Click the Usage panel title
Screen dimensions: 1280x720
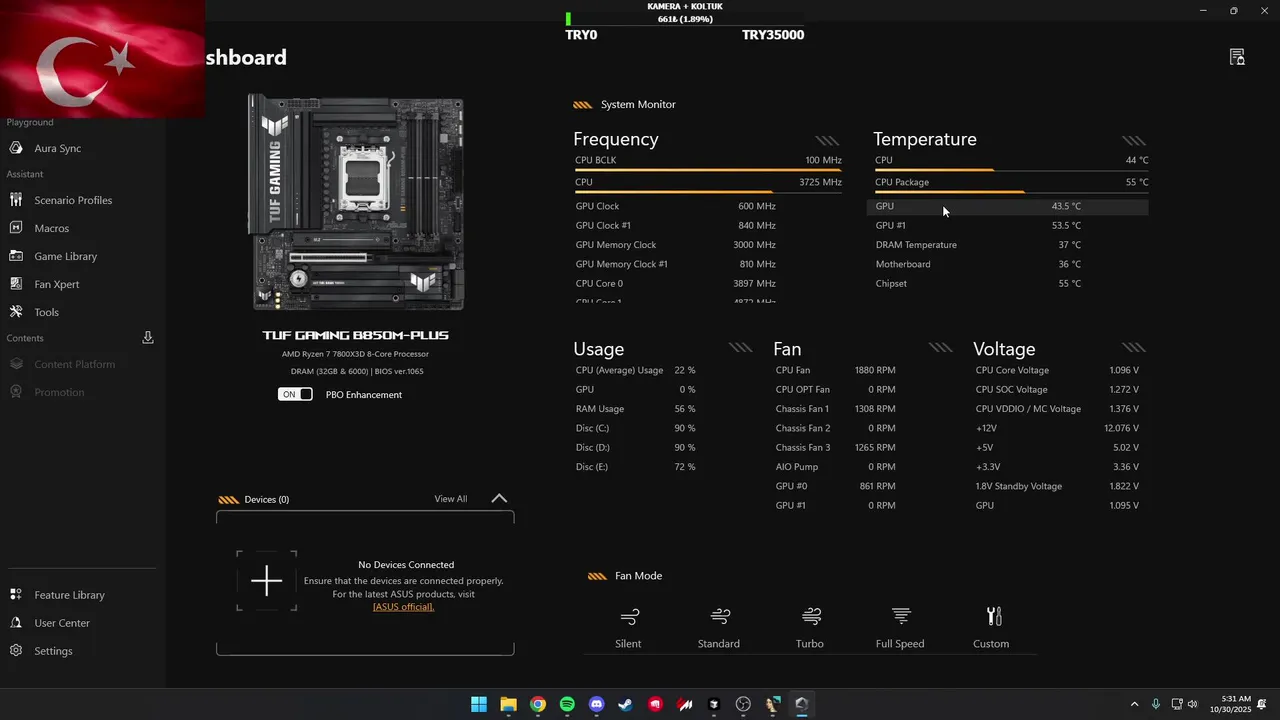pos(599,349)
